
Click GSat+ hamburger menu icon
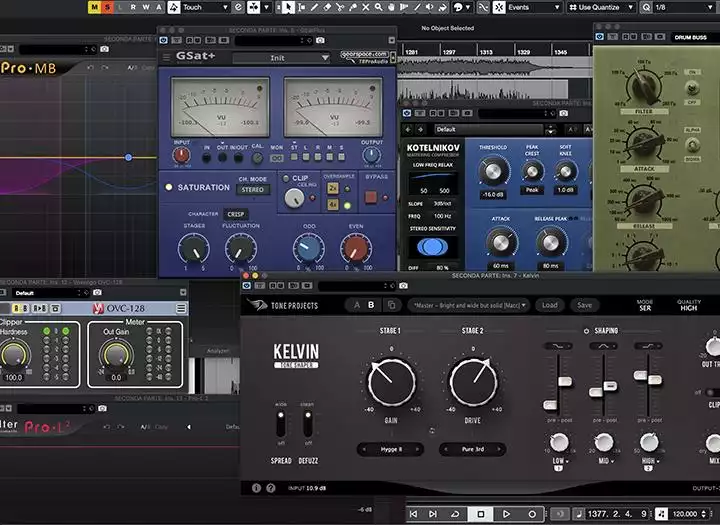click(x=166, y=57)
